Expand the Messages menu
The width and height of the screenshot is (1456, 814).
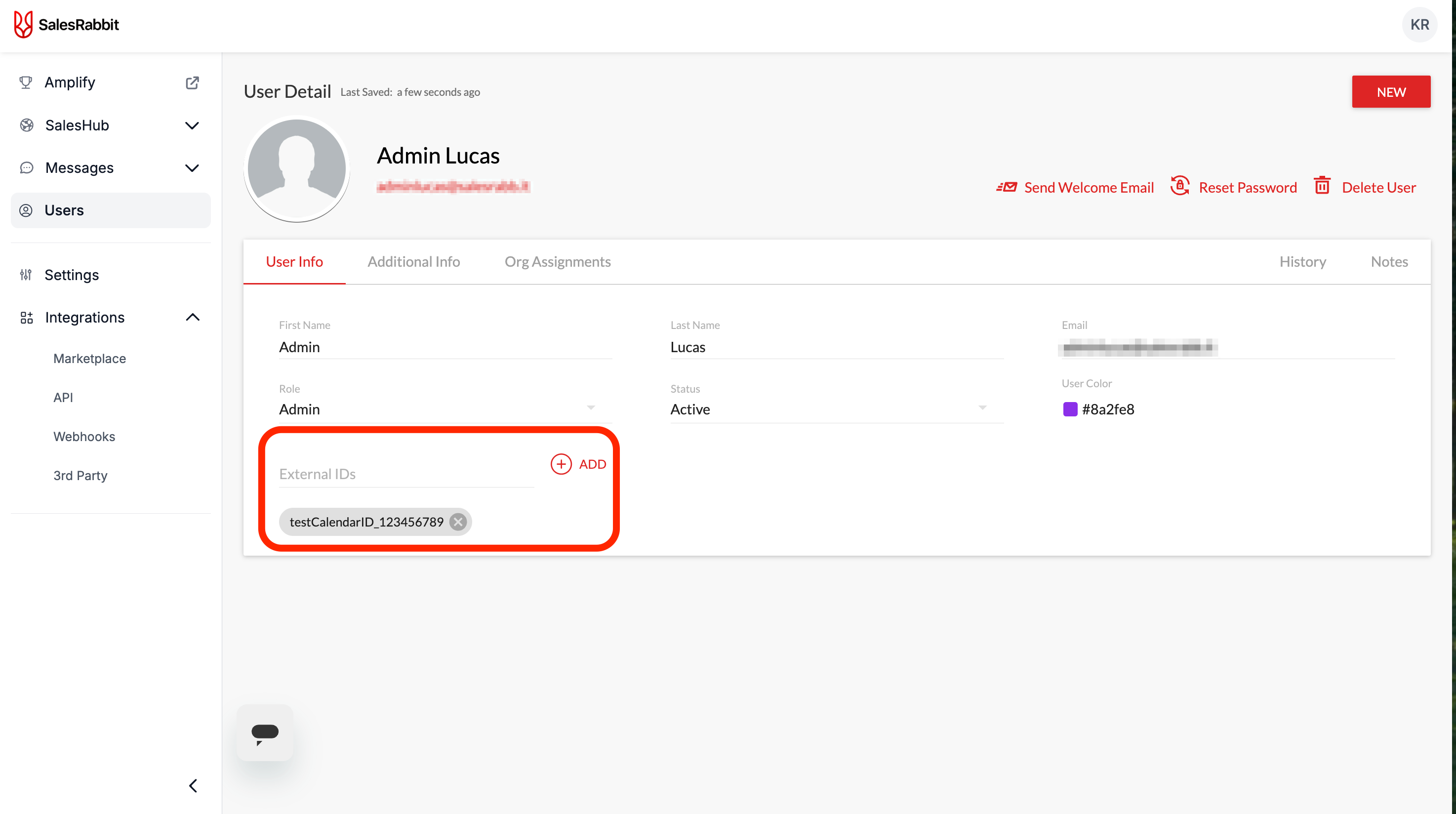tap(192, 168)
